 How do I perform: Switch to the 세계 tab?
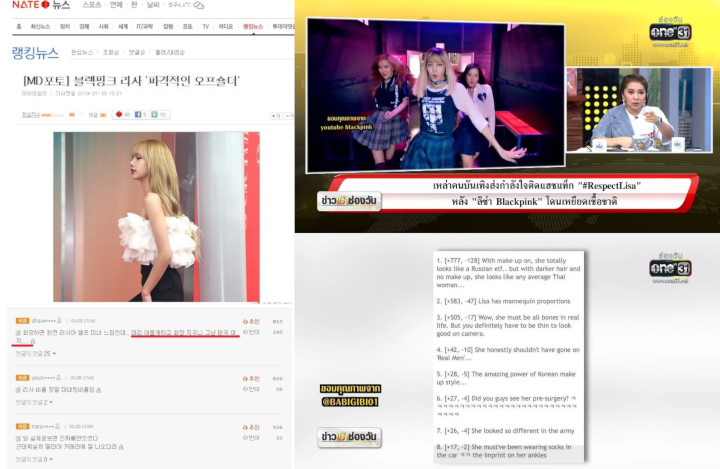click(123, 27)
